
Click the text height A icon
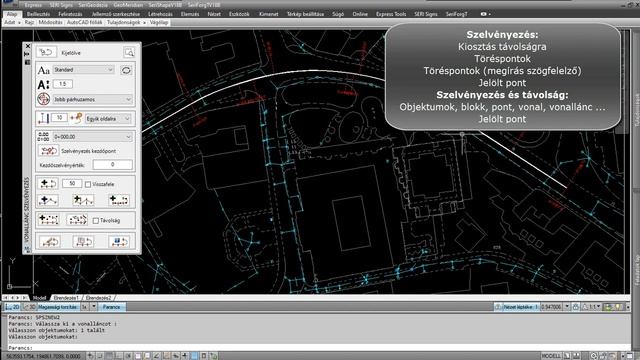pyautogui.click(x=43, y=84)
